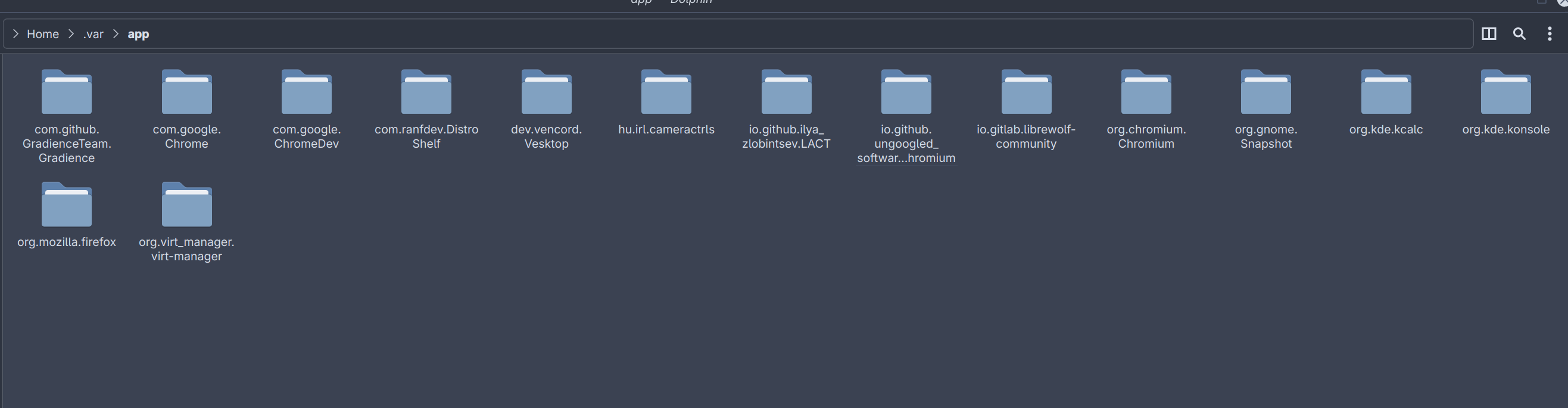Expand the chevron between .var and app

click(116, 34)
